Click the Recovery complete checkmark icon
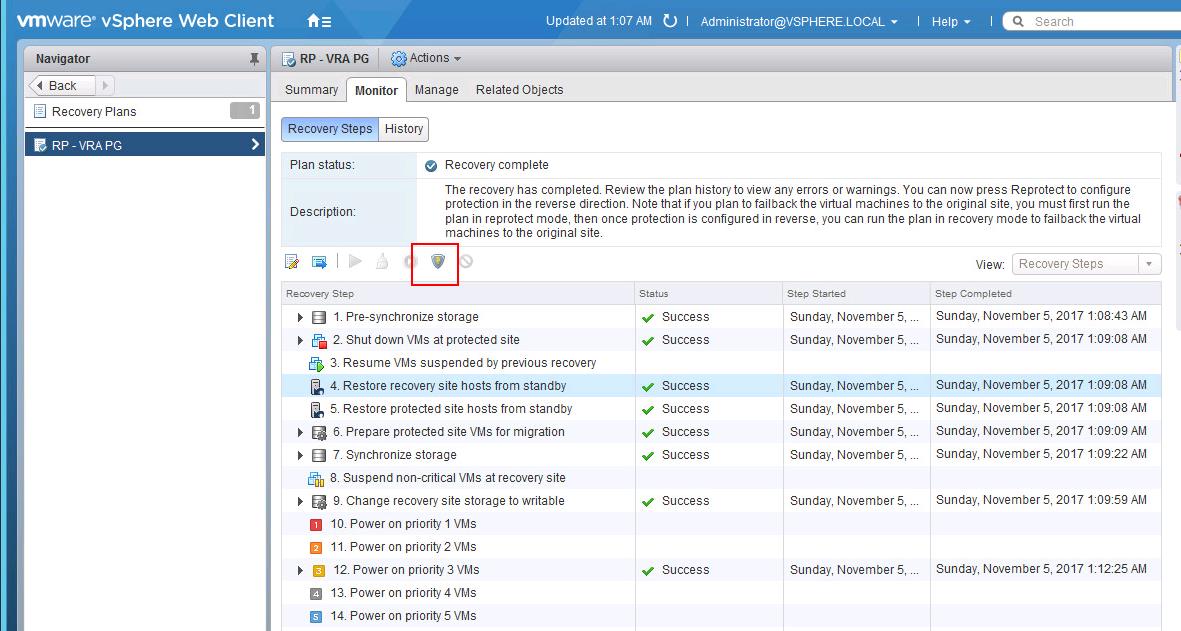The width and height of the screenshot is (1181, 631). 431,166
